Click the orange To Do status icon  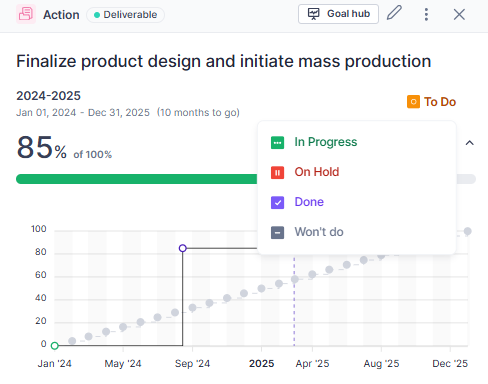[x=413, y=102]
